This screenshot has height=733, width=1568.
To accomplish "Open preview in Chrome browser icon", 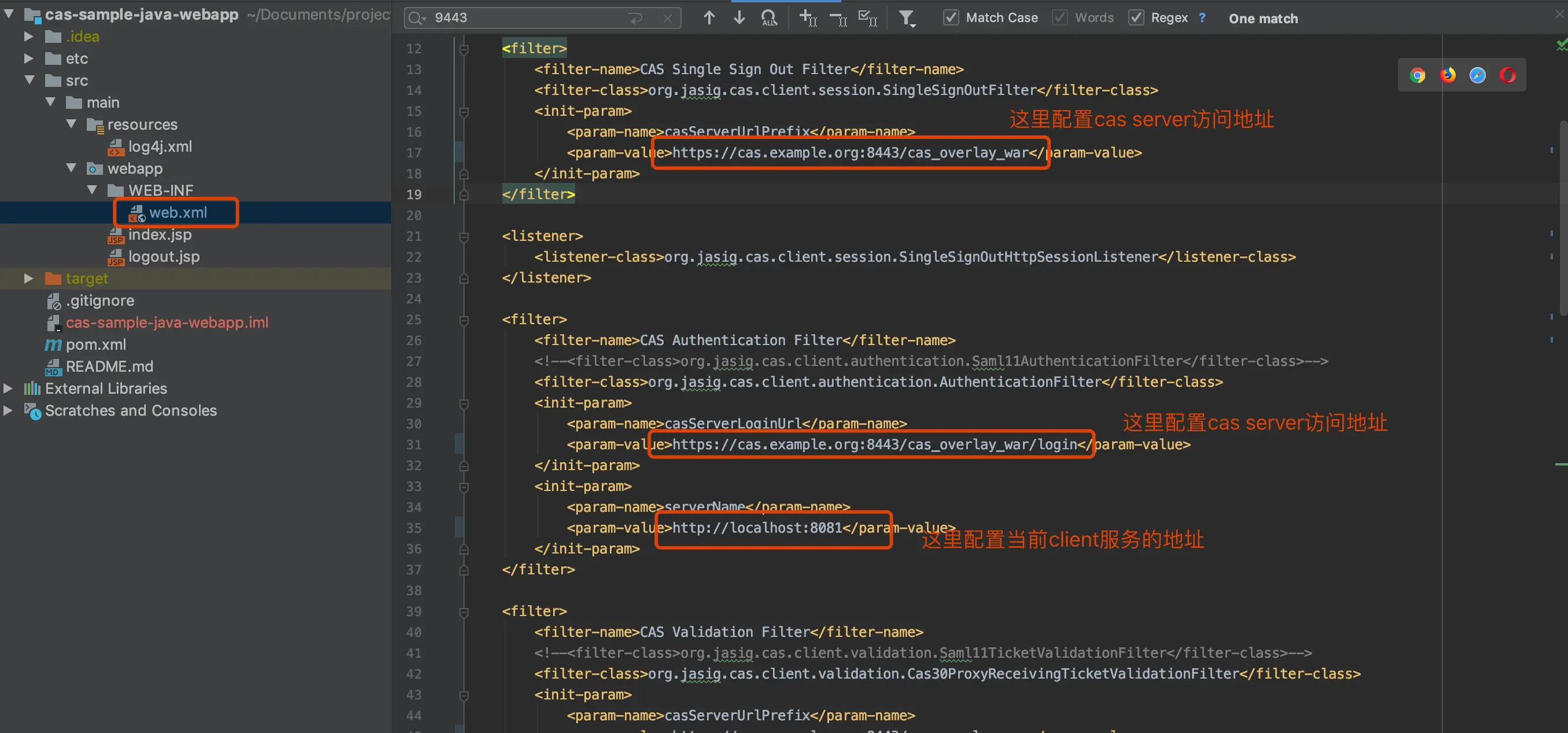I will point(1417,75).
